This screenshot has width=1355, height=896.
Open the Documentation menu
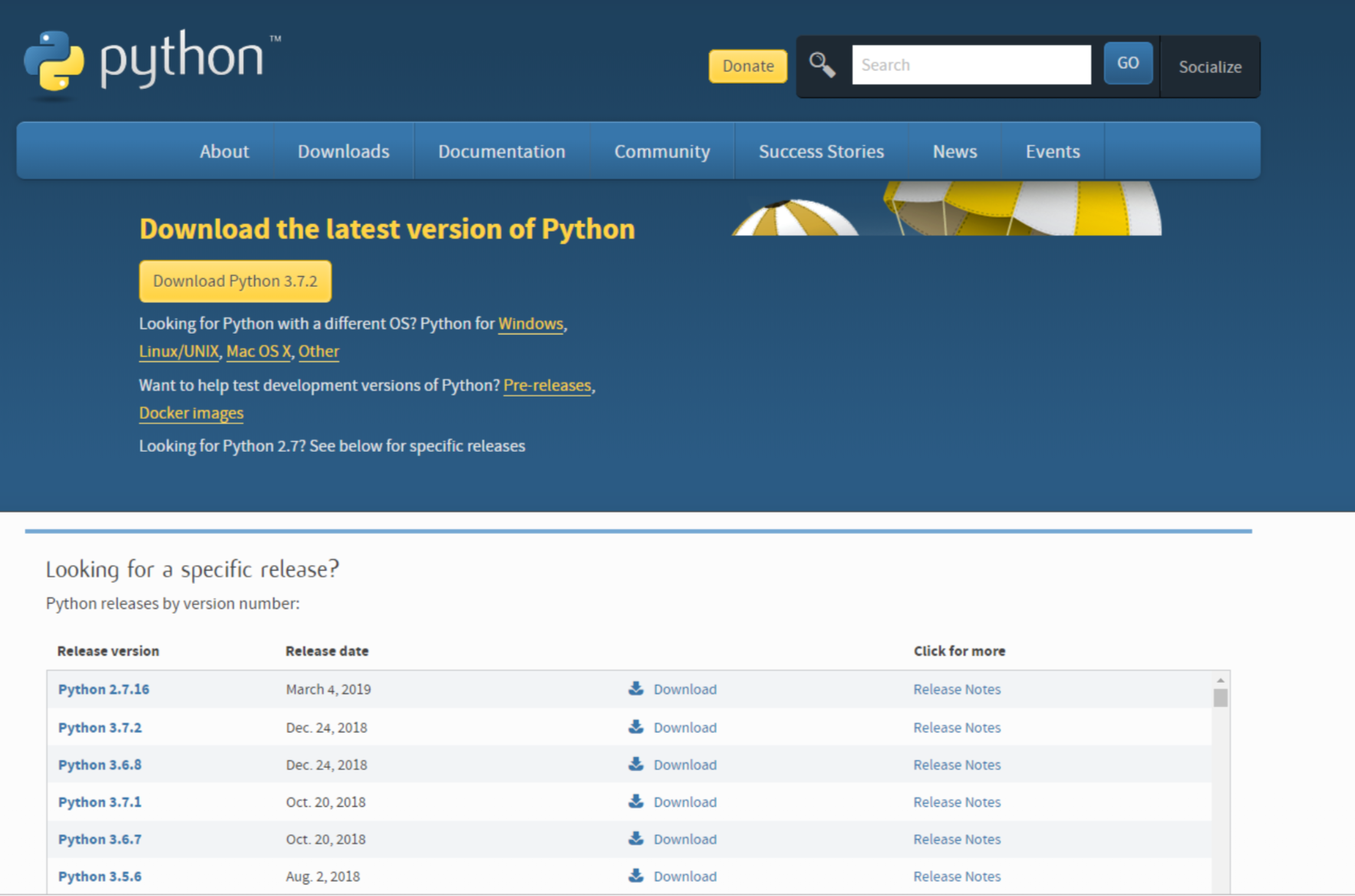point(501,151)
